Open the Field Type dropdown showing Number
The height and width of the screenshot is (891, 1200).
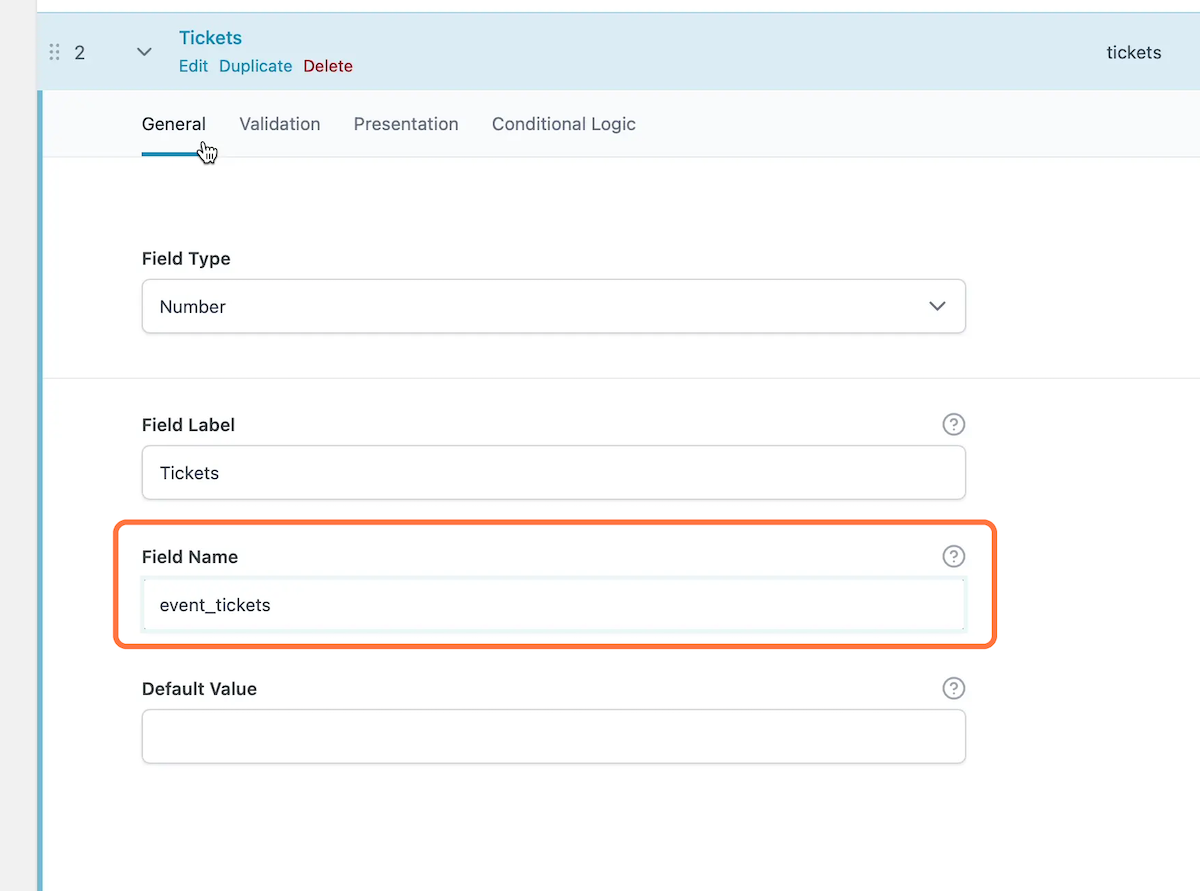click(554, 306)
